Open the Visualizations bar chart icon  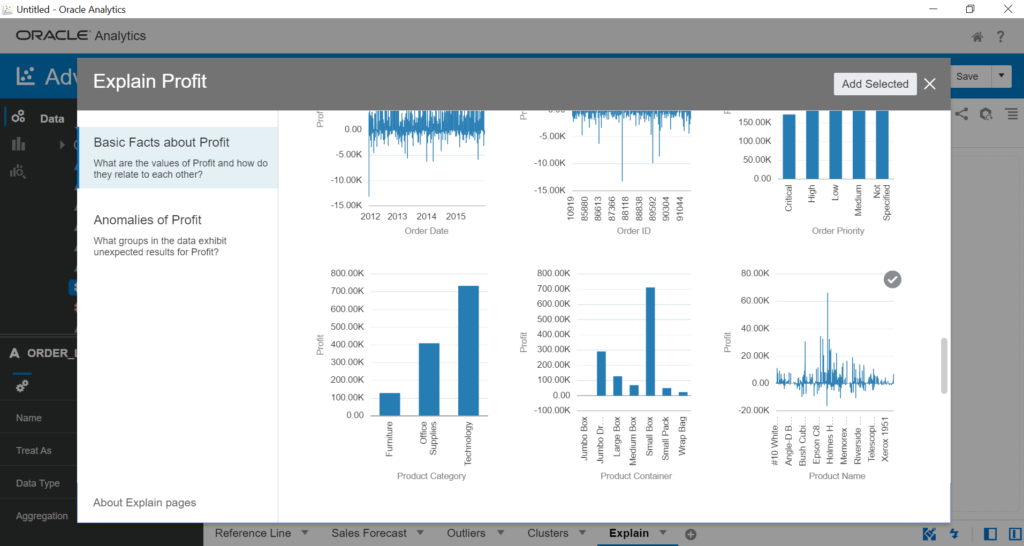(x=18, y=144)
